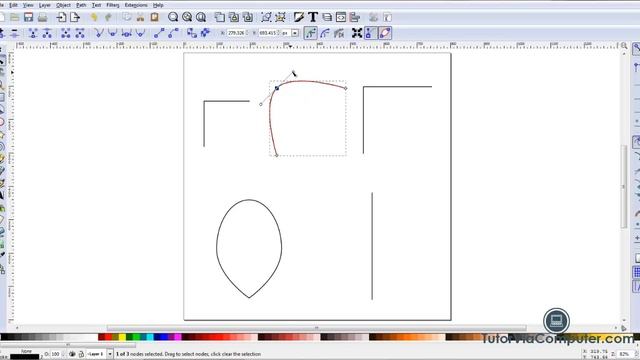Toggle show path outline

pos(385,33)
